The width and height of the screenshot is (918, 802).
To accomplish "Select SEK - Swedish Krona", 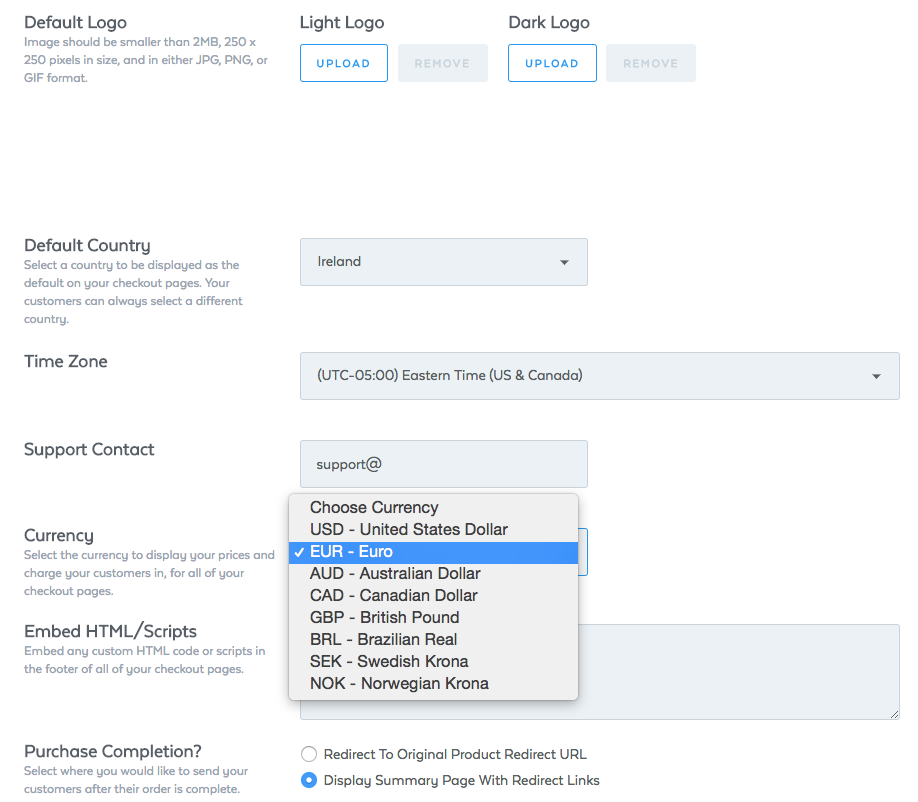I will [x=433, y=662].
